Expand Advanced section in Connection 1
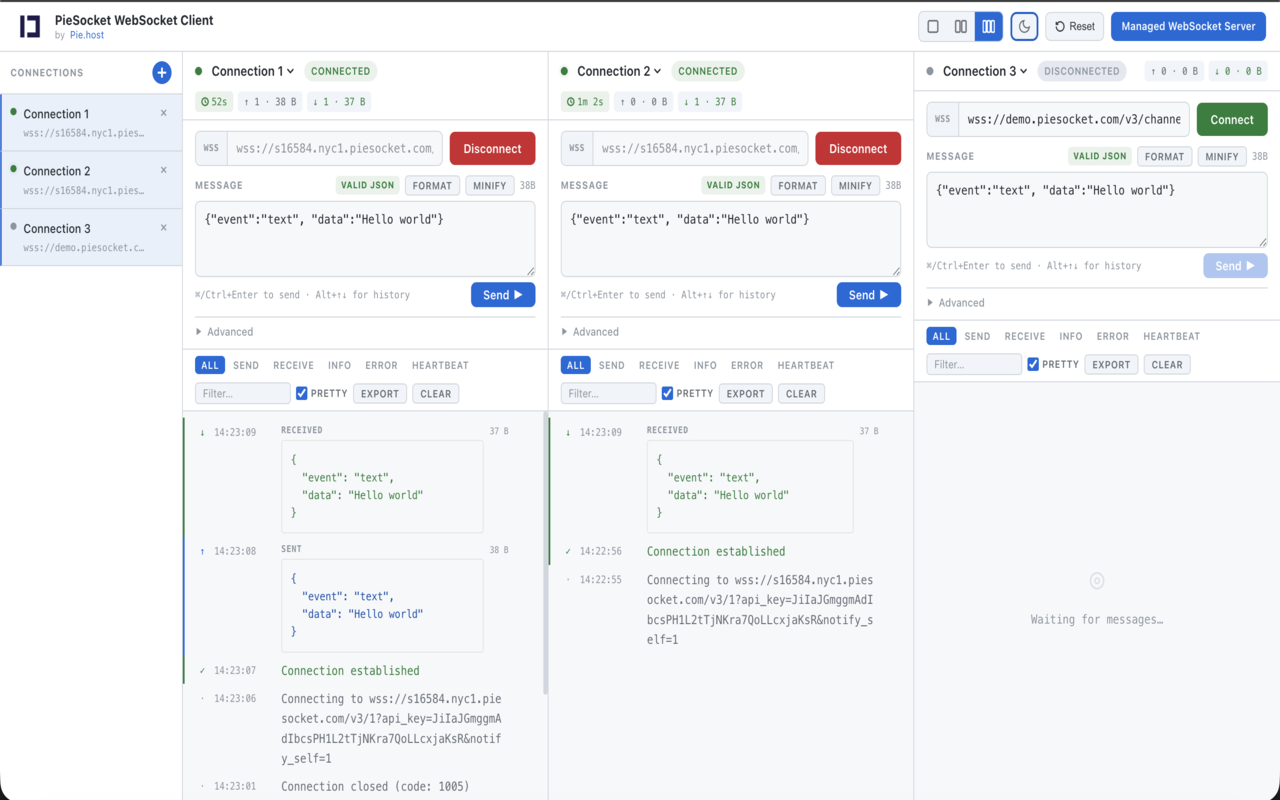Viewport: 1280px width, 800px height. click(x=225, y=332)
